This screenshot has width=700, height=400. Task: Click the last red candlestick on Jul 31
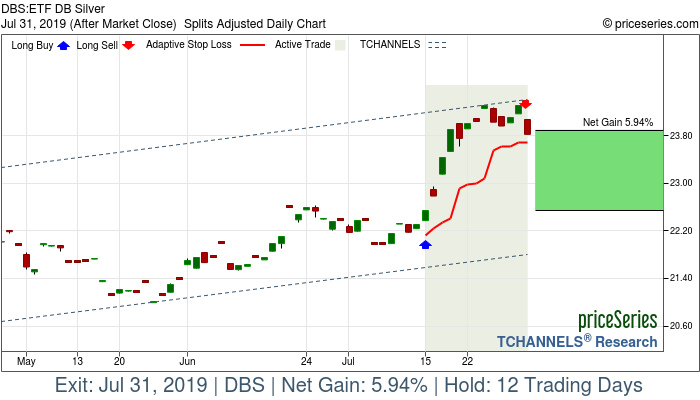coord(527,127)
